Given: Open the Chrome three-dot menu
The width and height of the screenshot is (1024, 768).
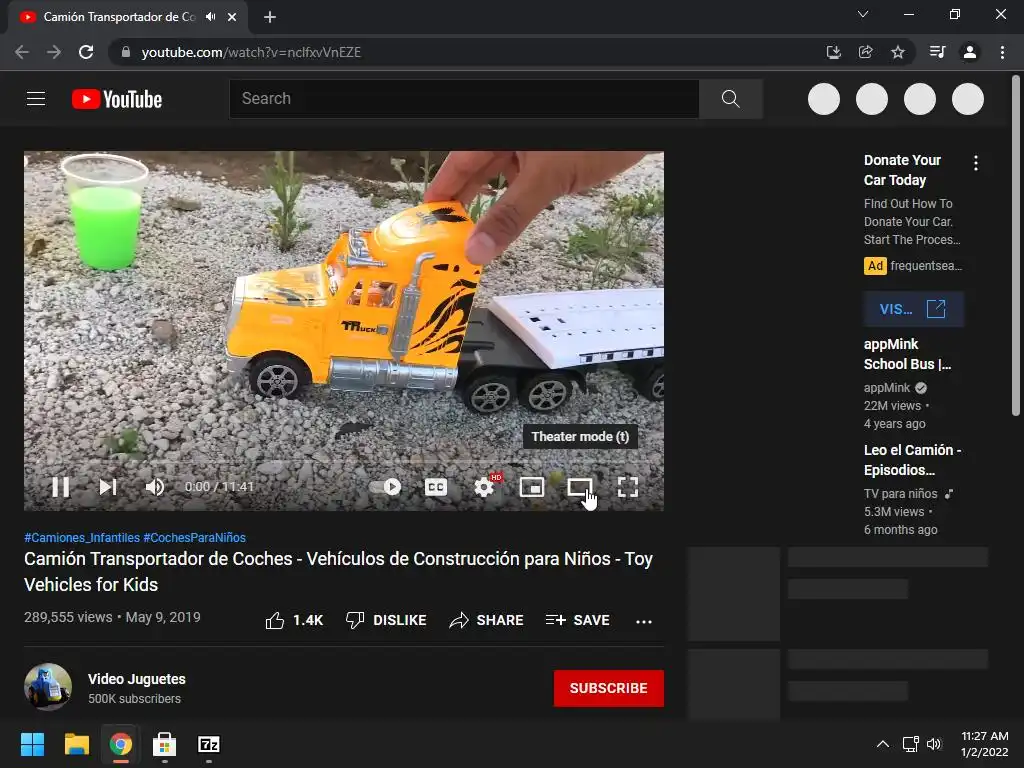Looking at the screenshot, I should (x=1002, y=52).
